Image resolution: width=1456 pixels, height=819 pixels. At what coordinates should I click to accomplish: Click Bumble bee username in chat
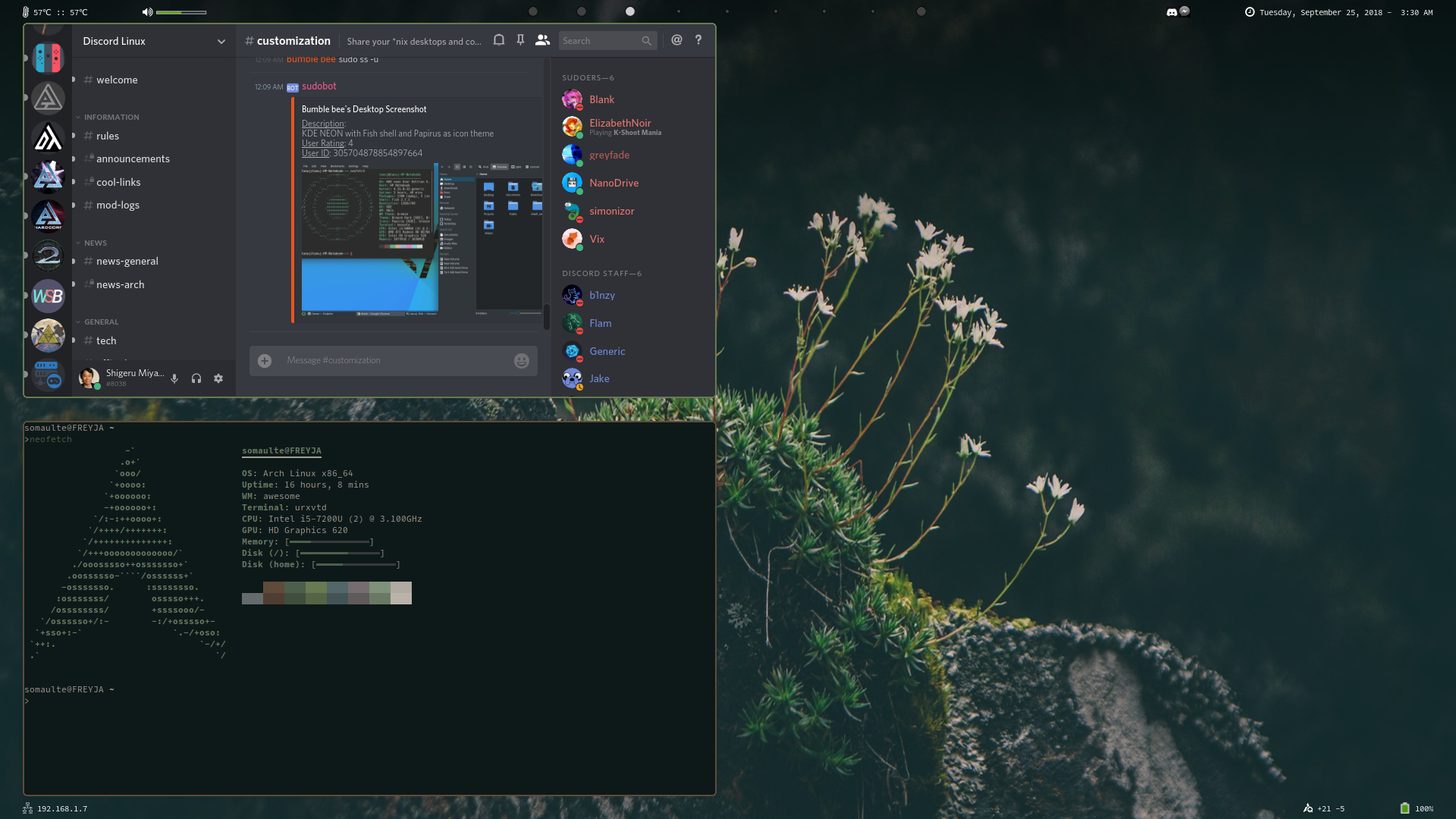311,59
